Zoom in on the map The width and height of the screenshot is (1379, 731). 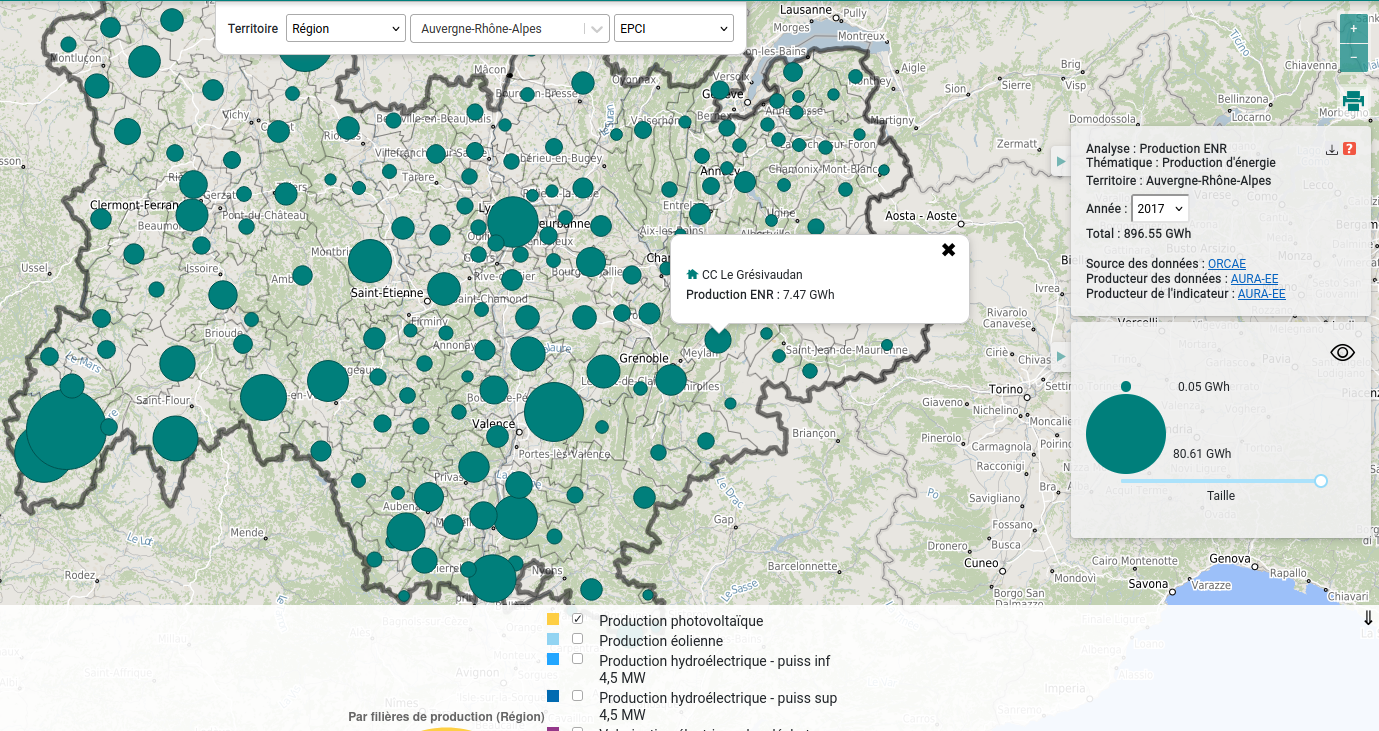(1353, 29)
